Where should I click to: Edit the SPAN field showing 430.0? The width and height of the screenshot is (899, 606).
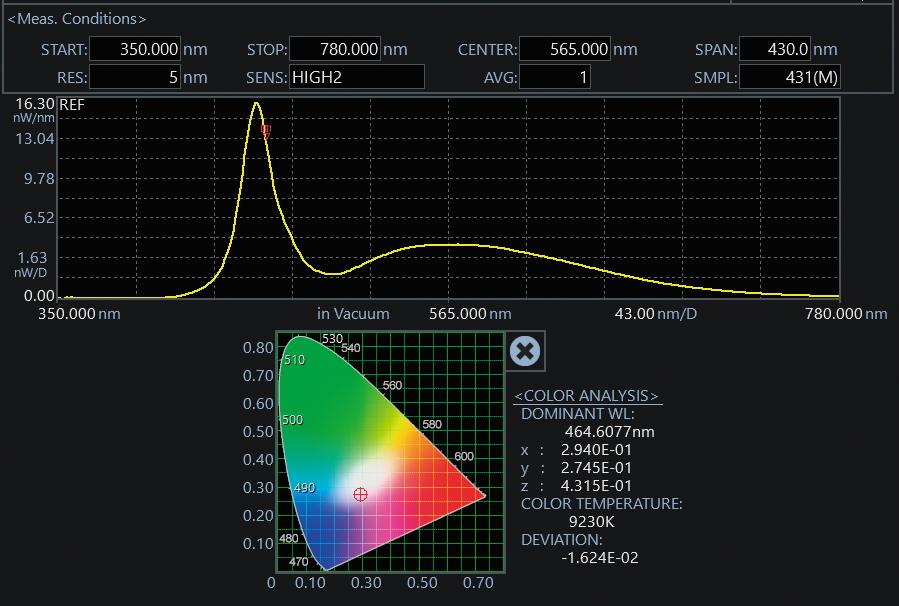click(x=775, y=49)
